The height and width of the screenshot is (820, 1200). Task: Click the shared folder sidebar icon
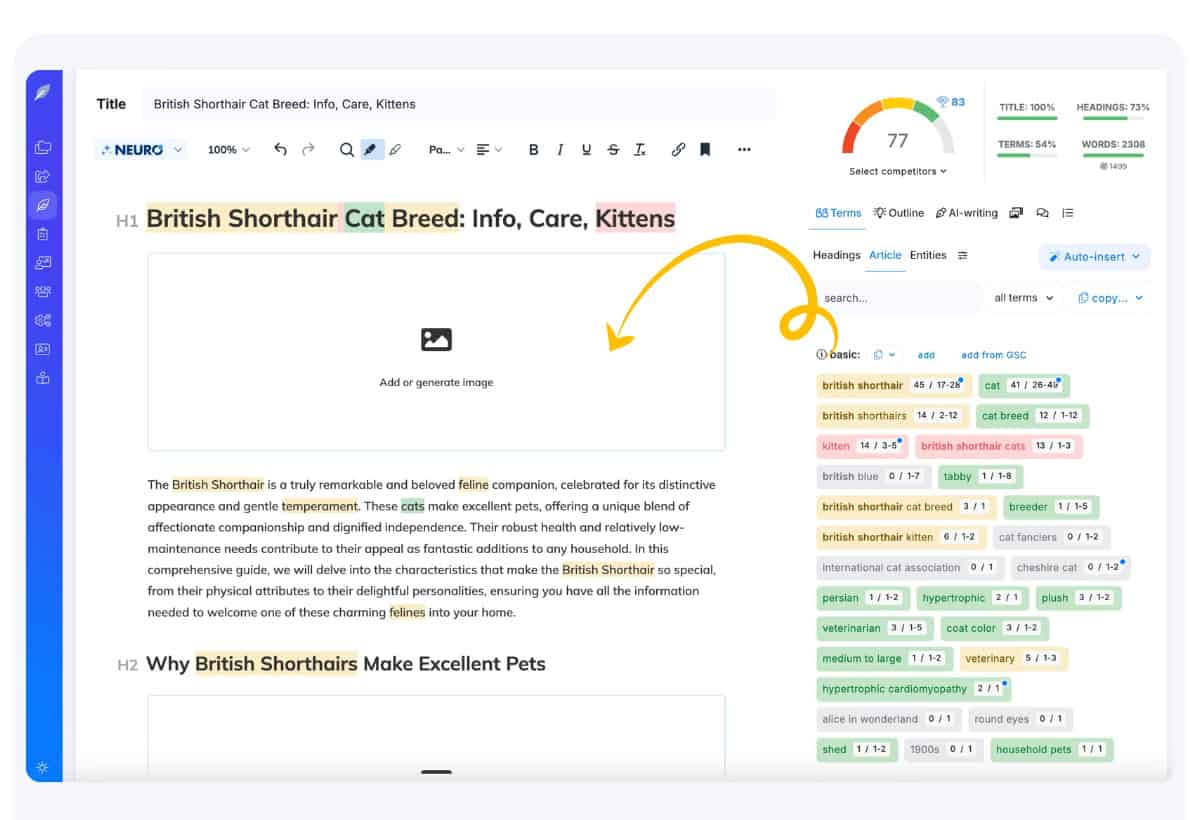[x=42, y=176]
